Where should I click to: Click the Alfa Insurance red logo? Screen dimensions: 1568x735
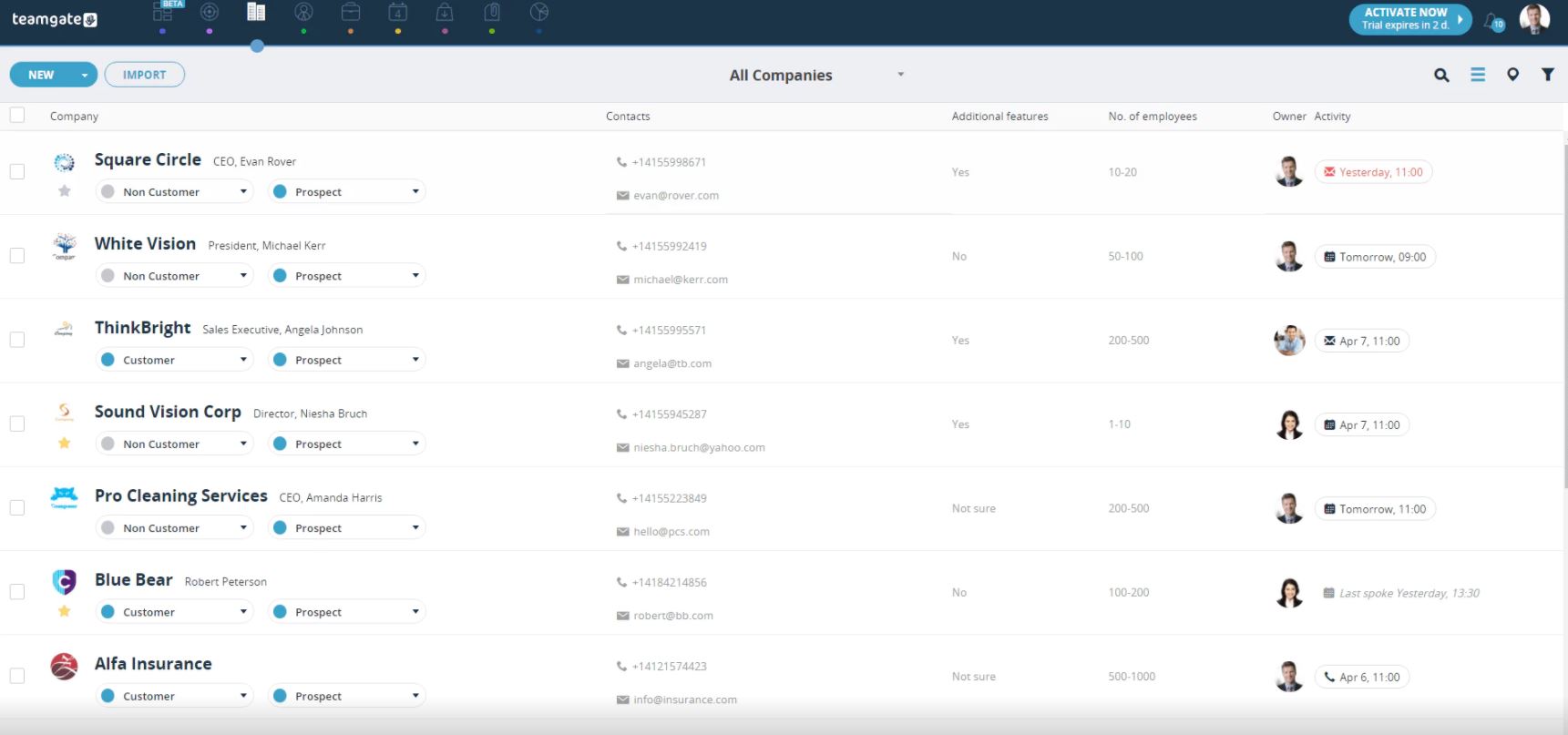64,667
